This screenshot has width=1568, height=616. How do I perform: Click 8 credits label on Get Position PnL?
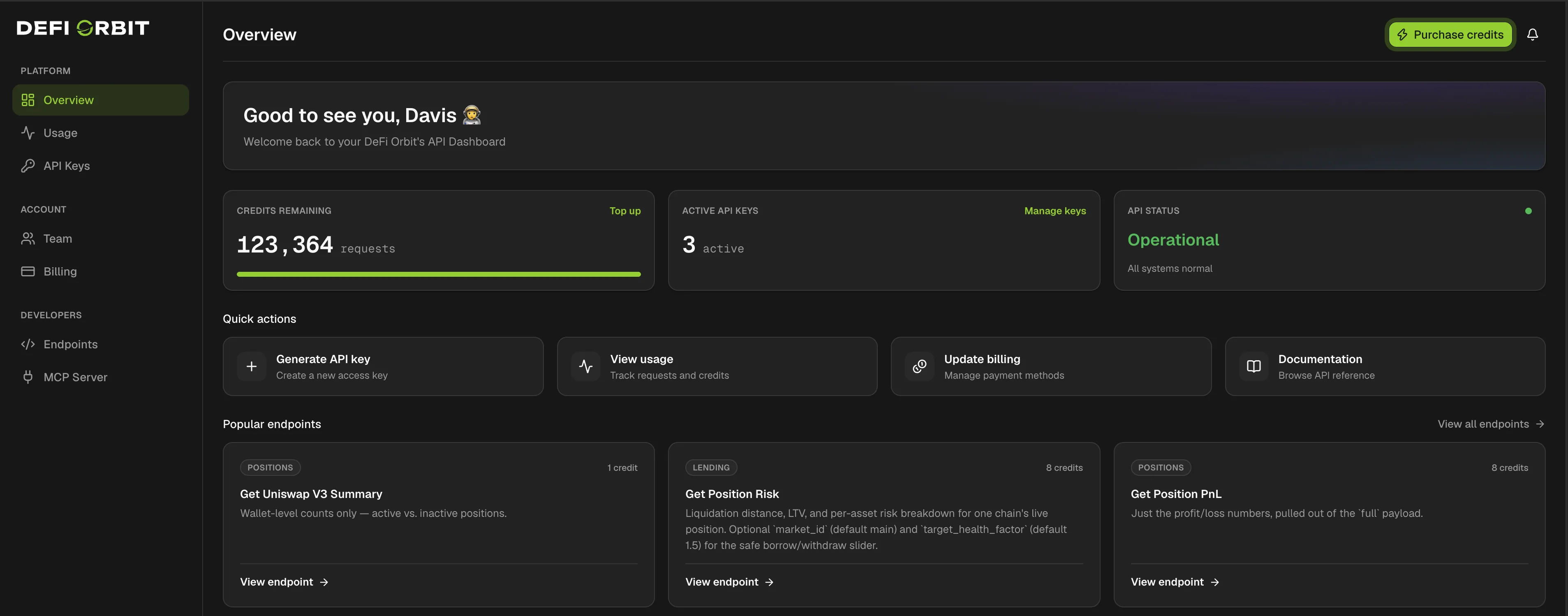(x=1510, y=468)
